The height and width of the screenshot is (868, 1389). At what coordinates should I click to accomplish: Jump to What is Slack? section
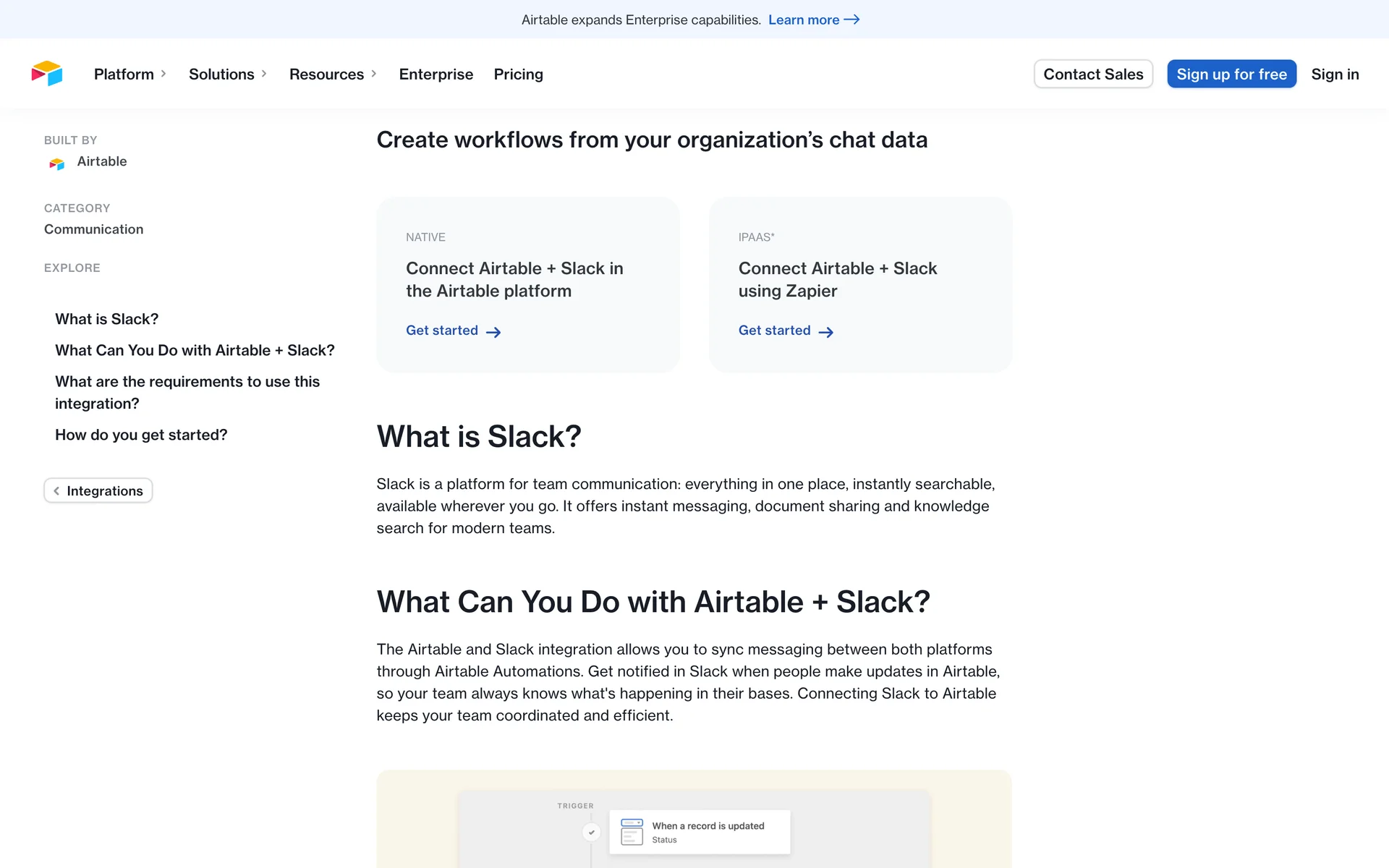click(106, 319)
